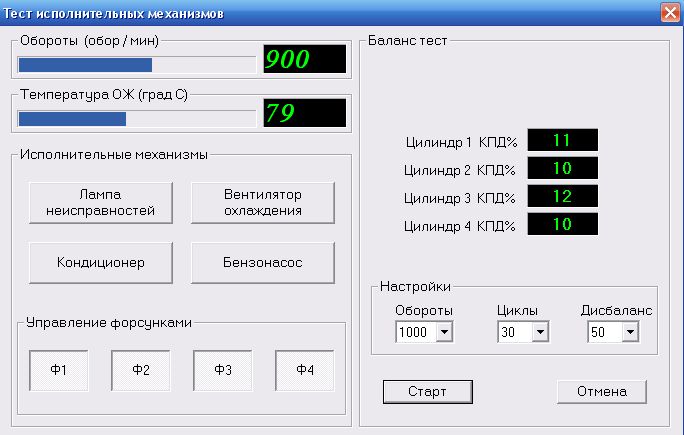
Task: Start the balance test with Старт
Action: coord(428,392)
